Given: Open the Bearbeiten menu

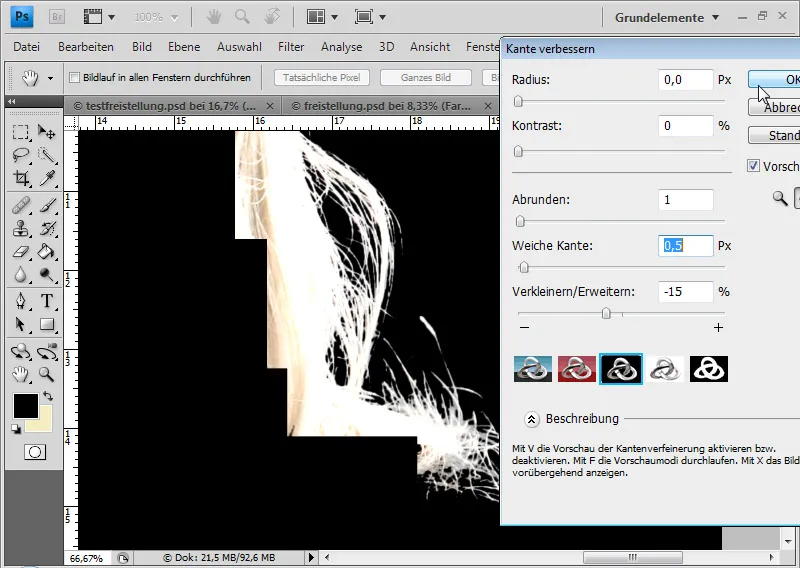Looking at the screenshot, I should click(86, 47).
